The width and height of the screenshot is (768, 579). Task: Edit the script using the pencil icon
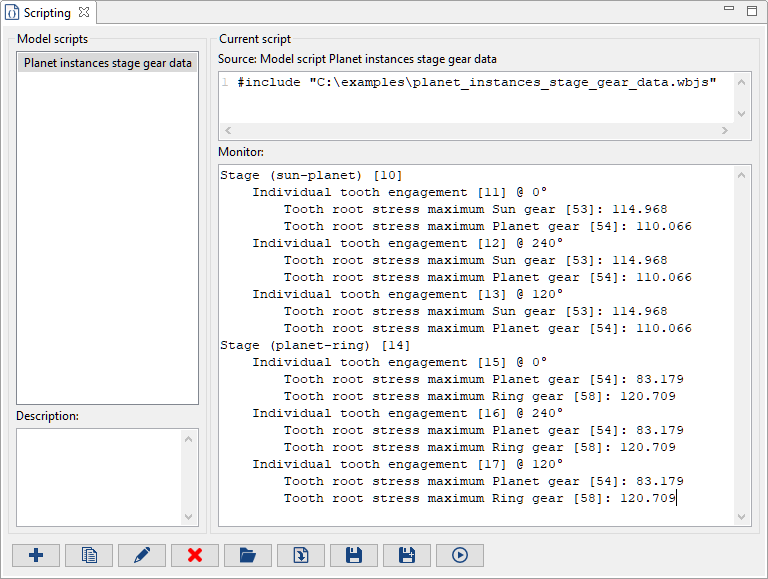coord(142,555)
